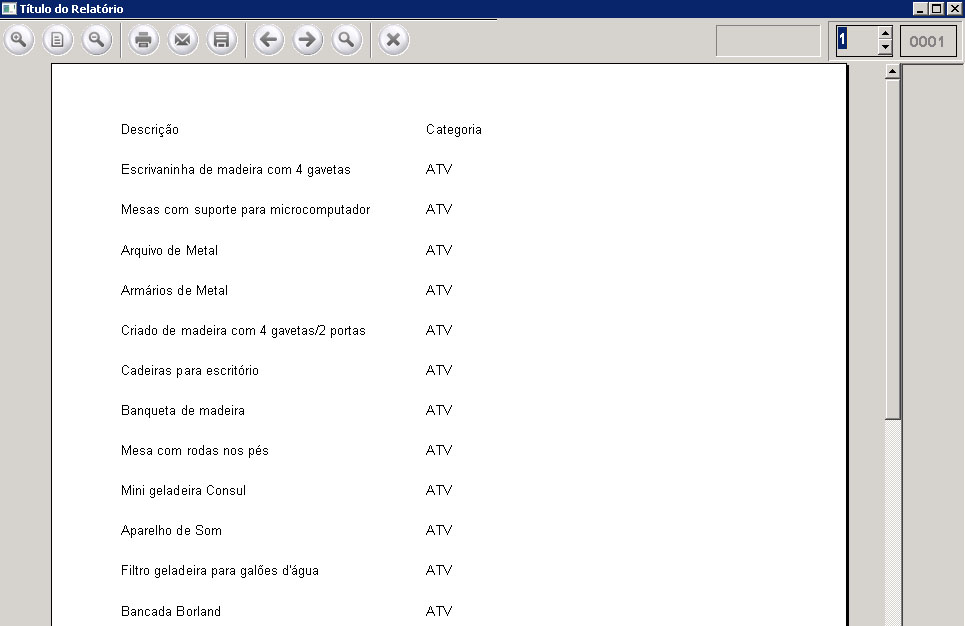Image resolution: width=965 pixels, height=626 pixels.
Task: Click the empty field left of page number
Action: [768, 41]
